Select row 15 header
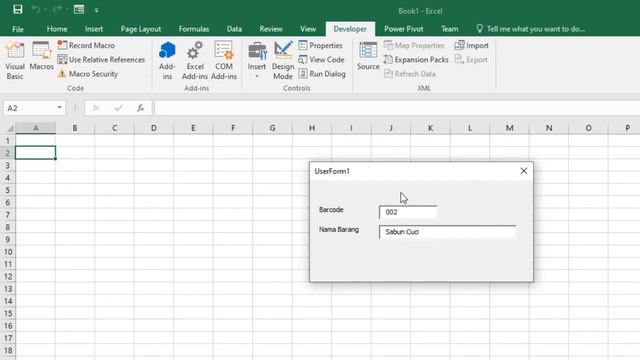 click(7, 313)
